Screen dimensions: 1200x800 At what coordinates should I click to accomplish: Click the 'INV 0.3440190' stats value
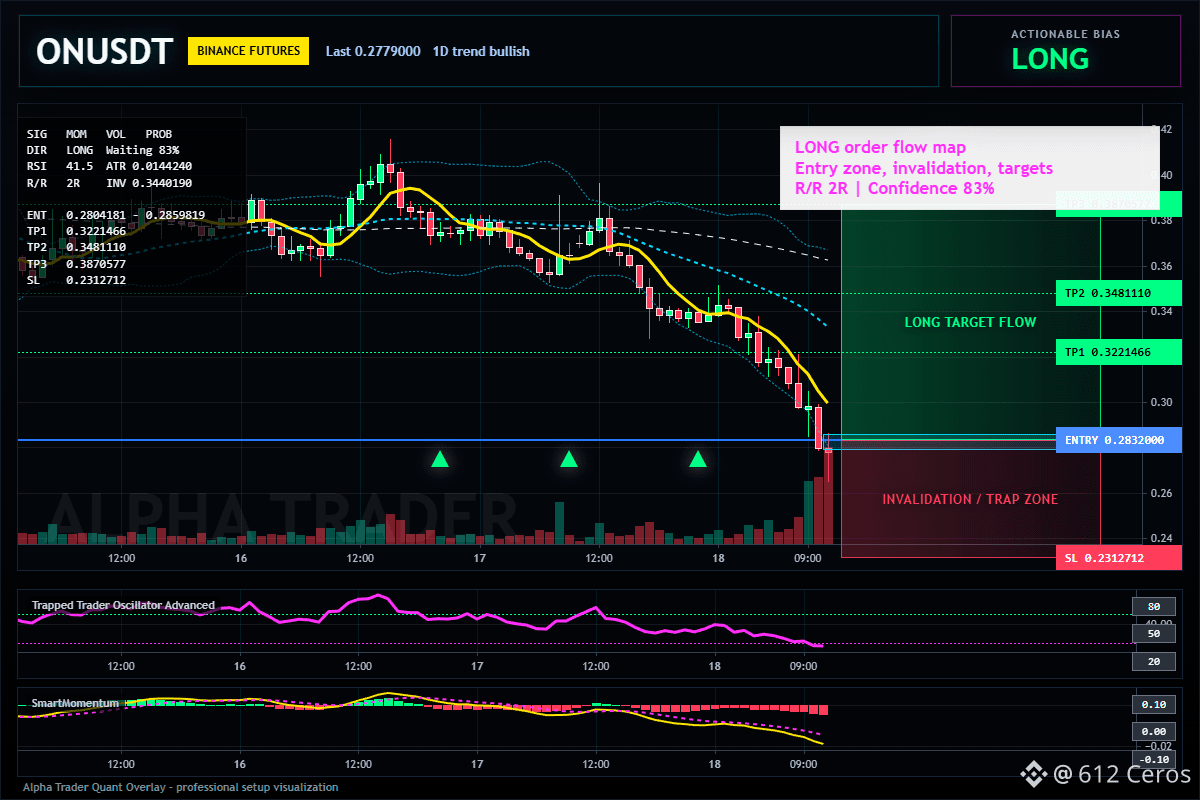tap(149, 183)
